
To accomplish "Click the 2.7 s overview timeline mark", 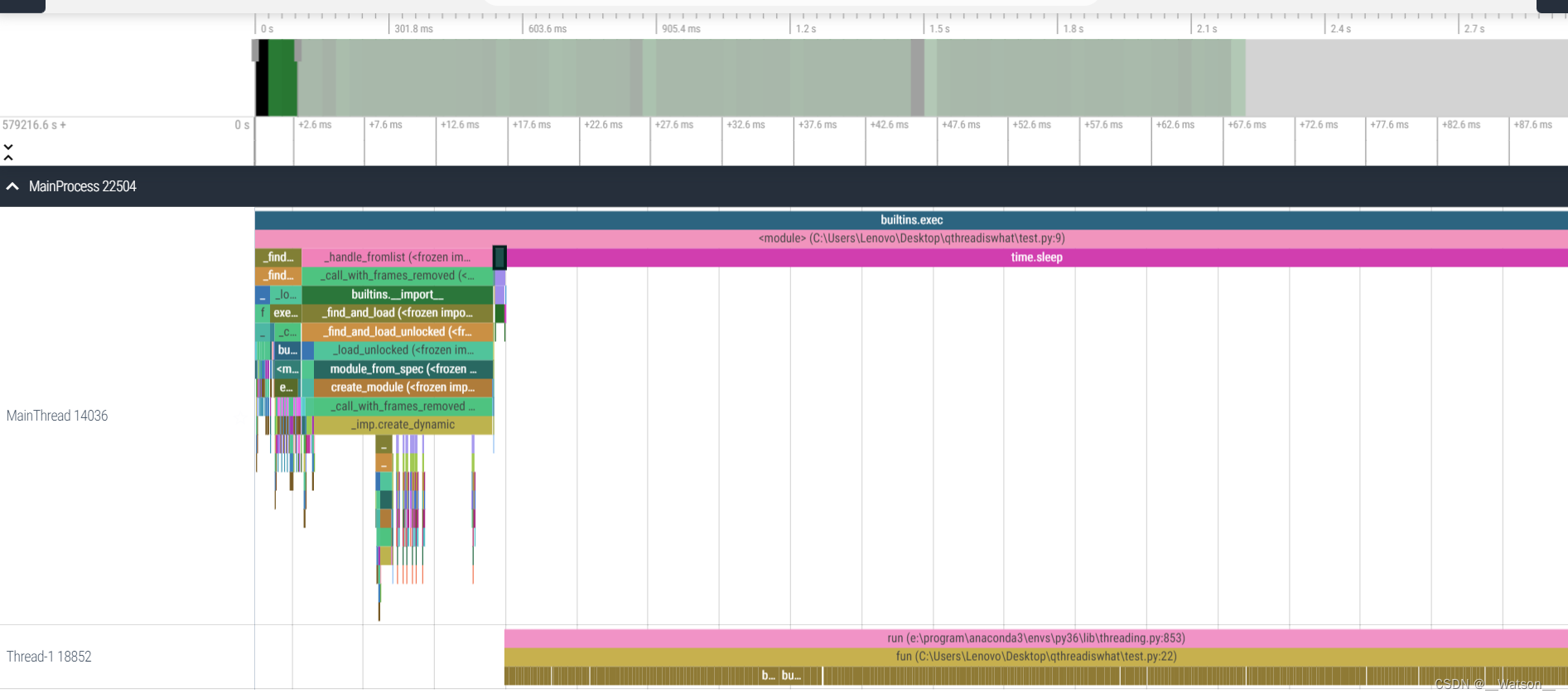I will pyautogui.click(x=1474, y=29).
